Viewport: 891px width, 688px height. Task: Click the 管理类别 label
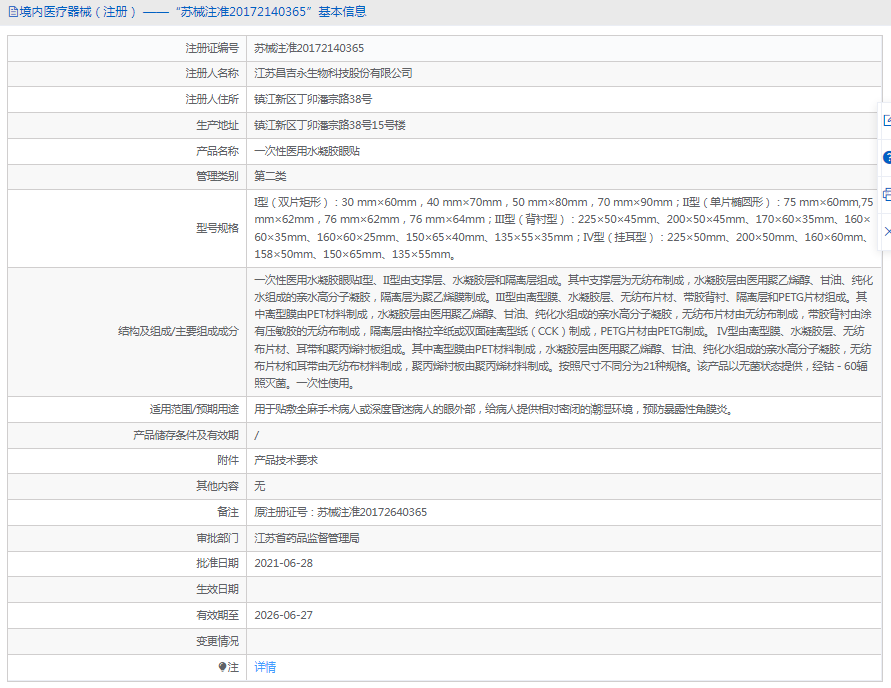(x=218, y=176)
